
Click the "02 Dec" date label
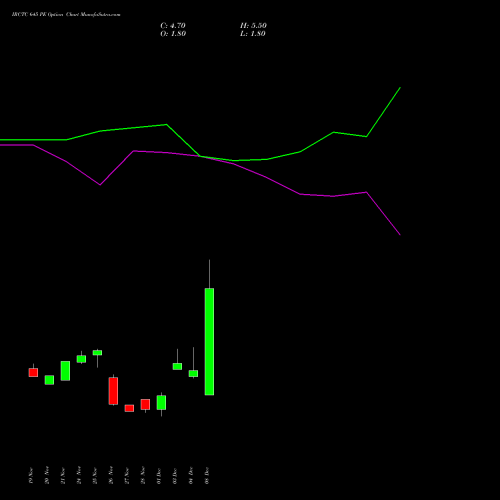[175, 476]
